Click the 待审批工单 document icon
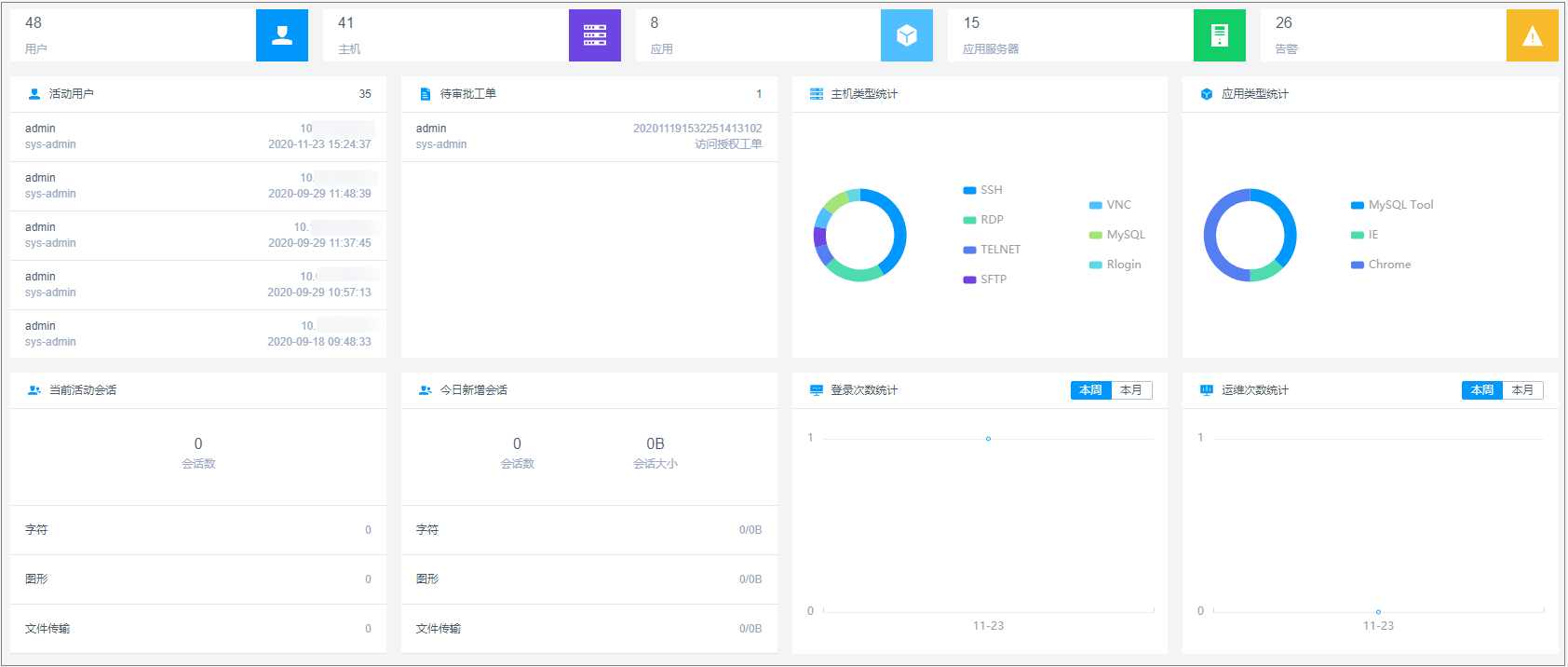 point(426,94)
